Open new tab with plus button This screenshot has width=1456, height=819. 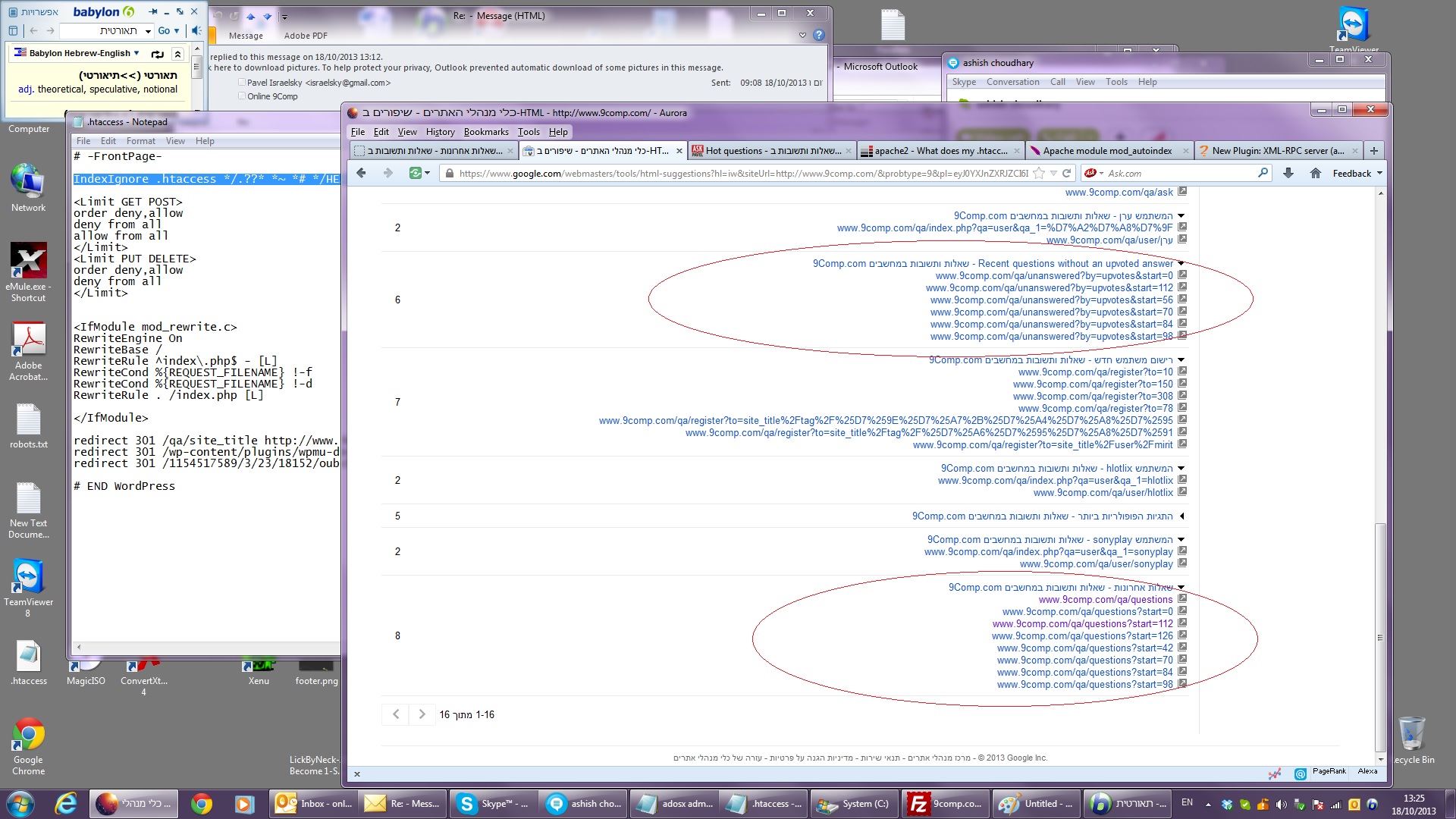click(1373, 151)
